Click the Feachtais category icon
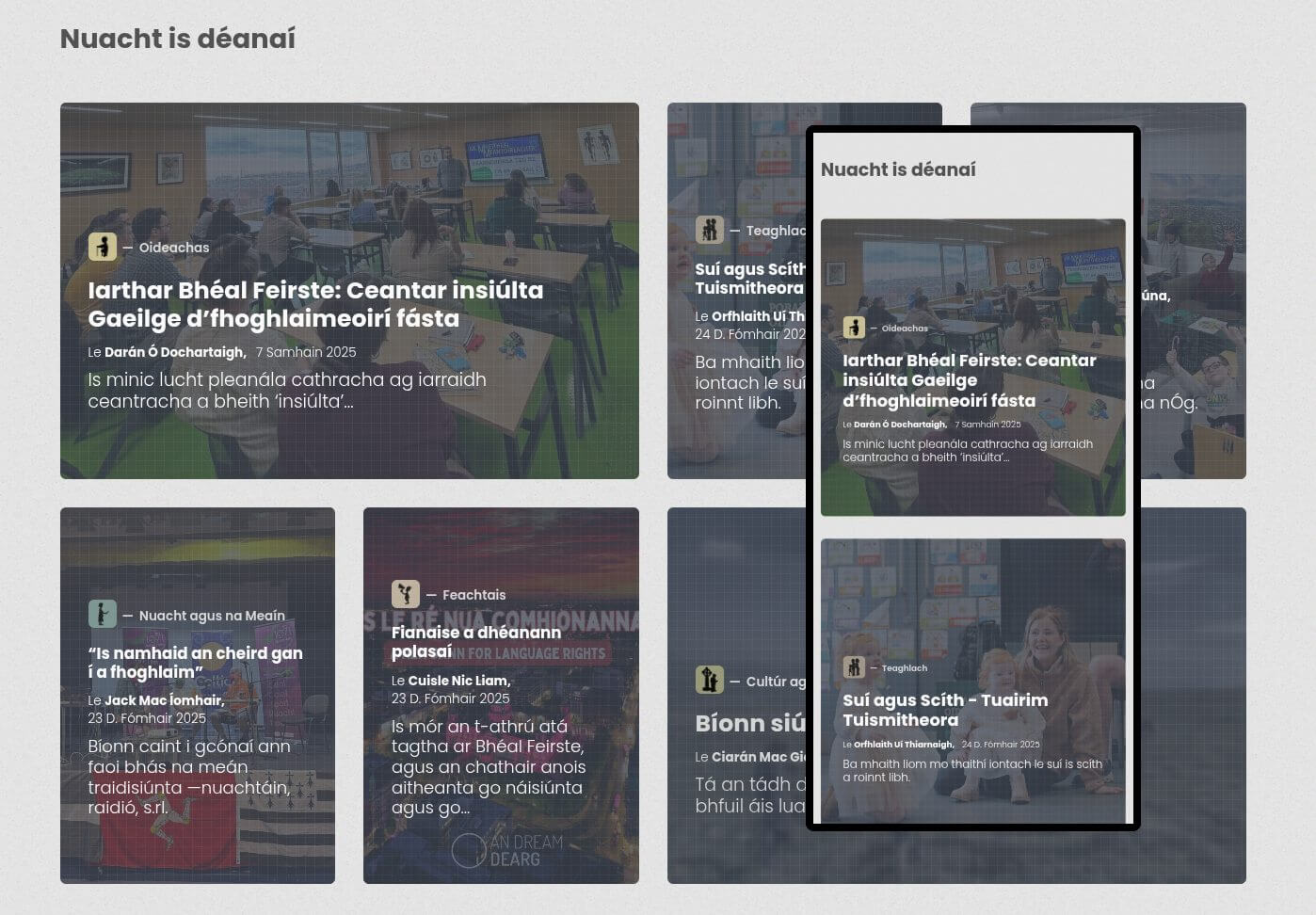 406,594
